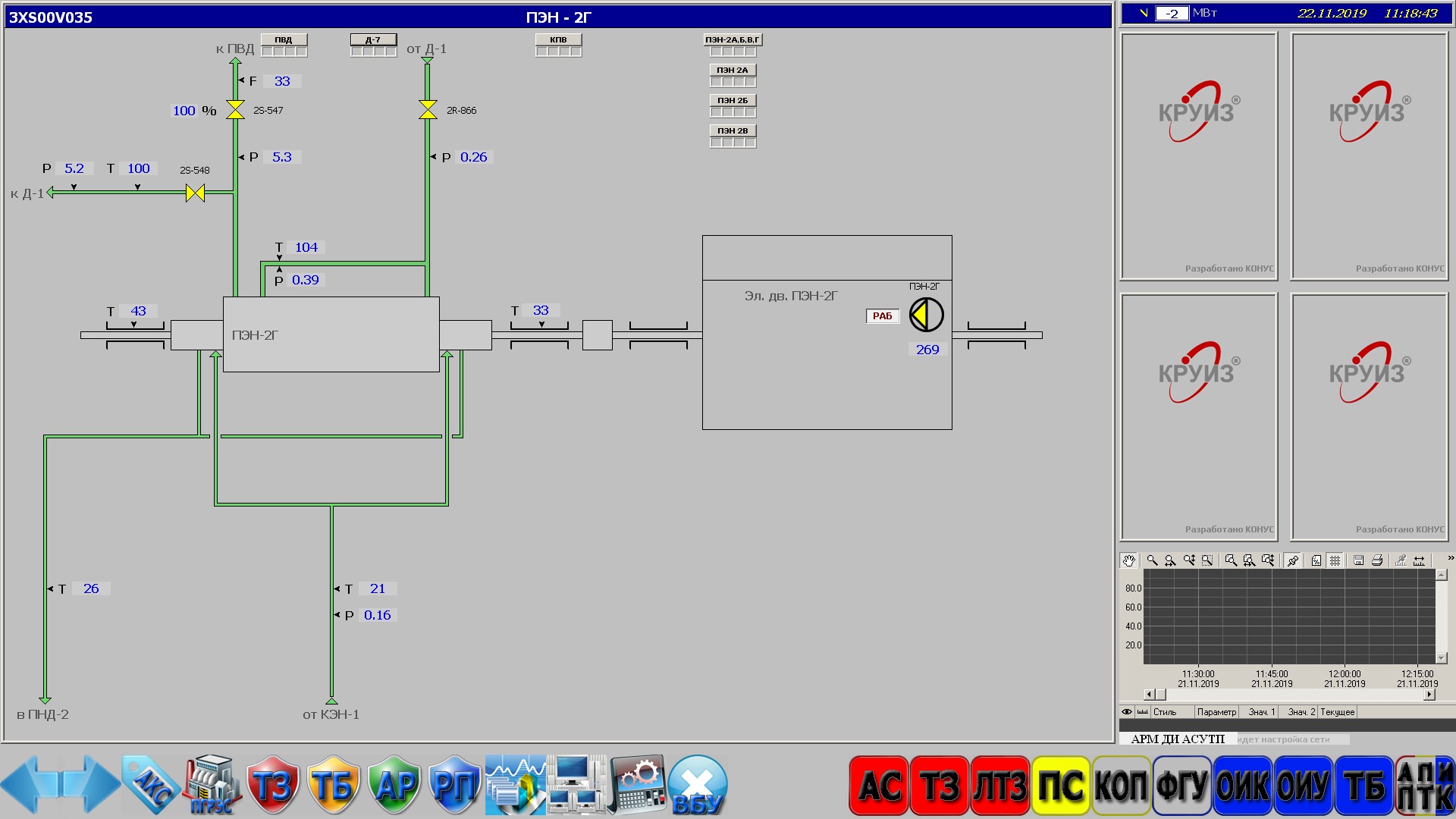This screenshot has width=1456, height=819.
Task: Click the Стиль column header
Action: (1172, 712)
